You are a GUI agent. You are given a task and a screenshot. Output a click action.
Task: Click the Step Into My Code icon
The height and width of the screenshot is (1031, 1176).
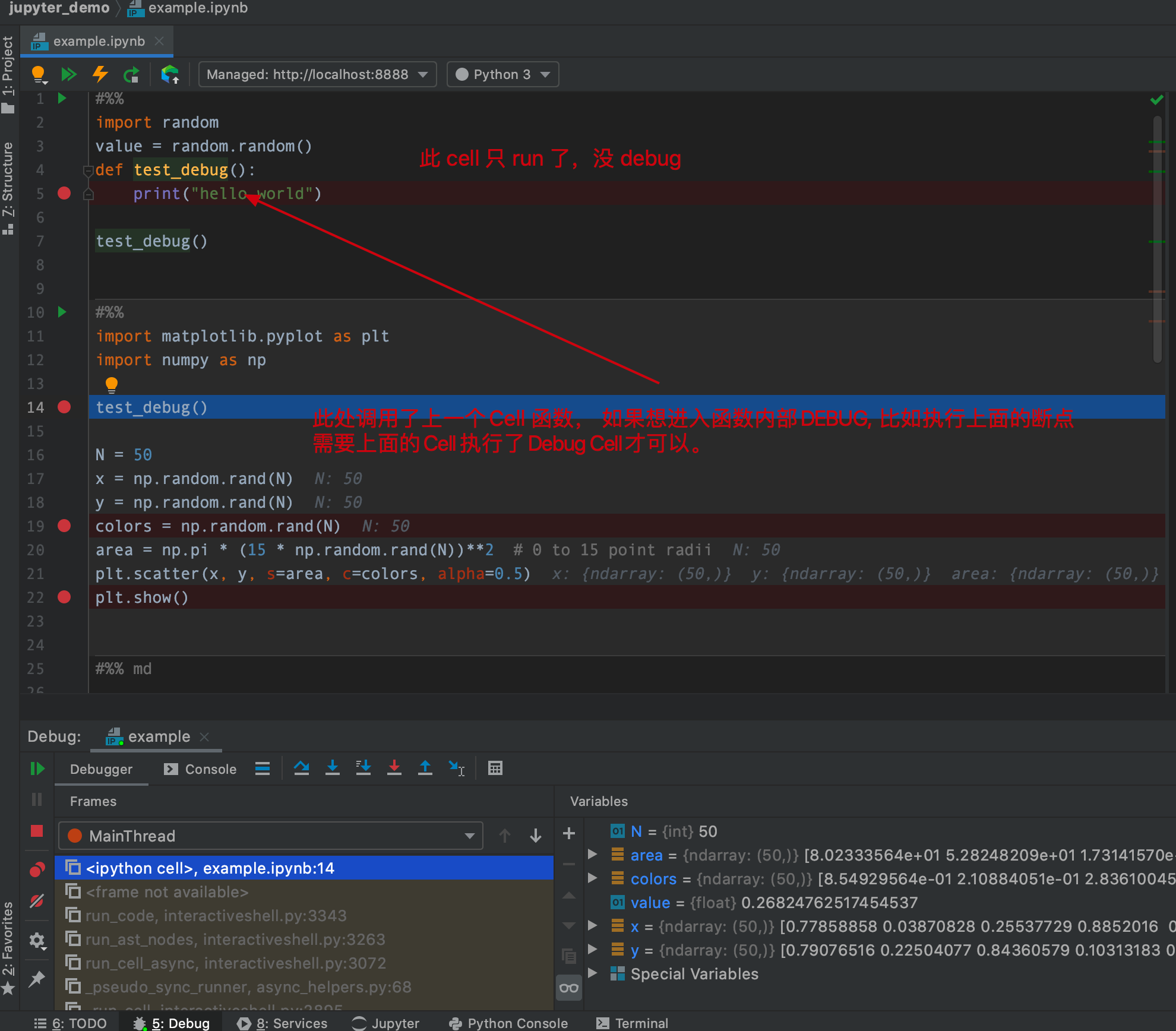point(363,768)
